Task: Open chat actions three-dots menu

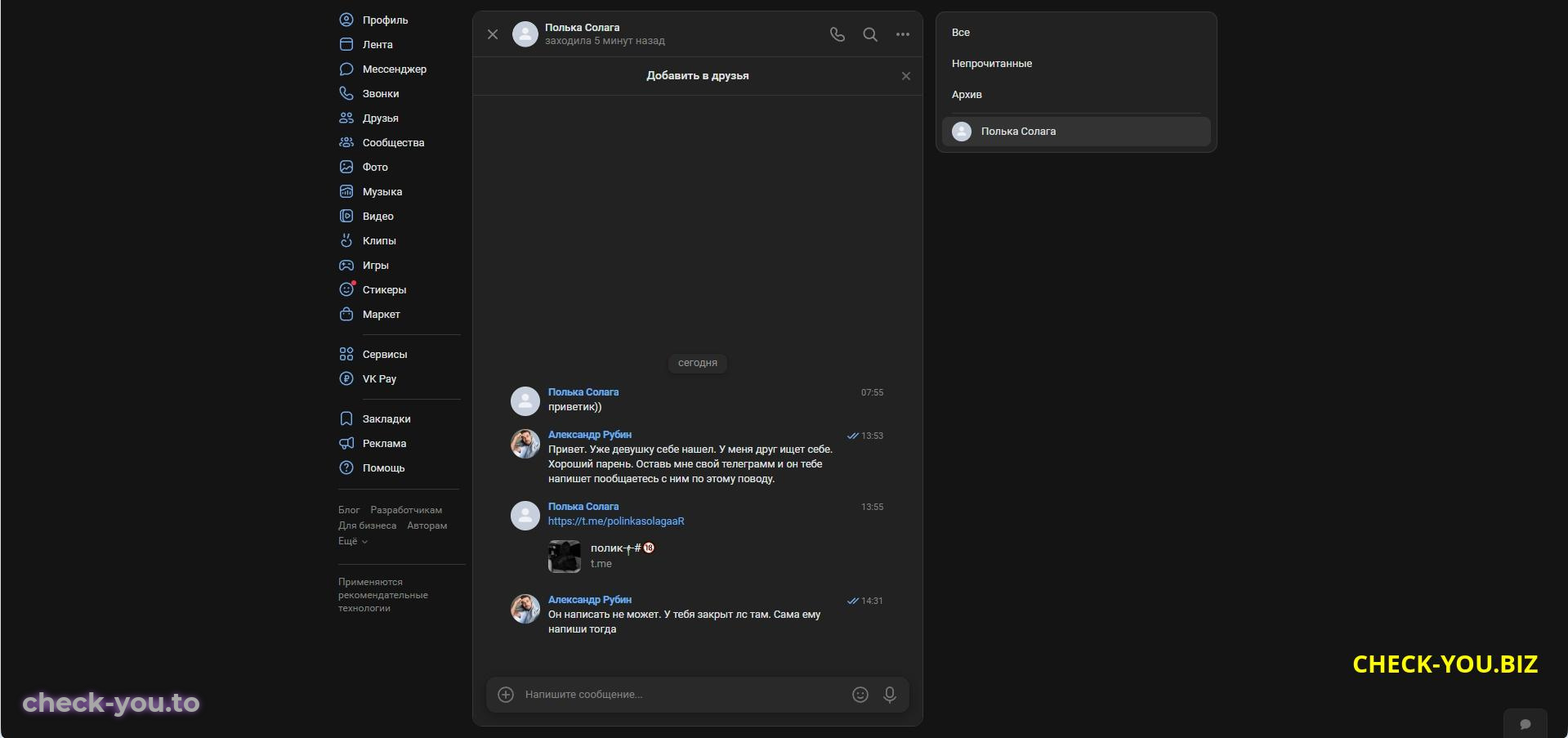Action: tap(903, 34)
